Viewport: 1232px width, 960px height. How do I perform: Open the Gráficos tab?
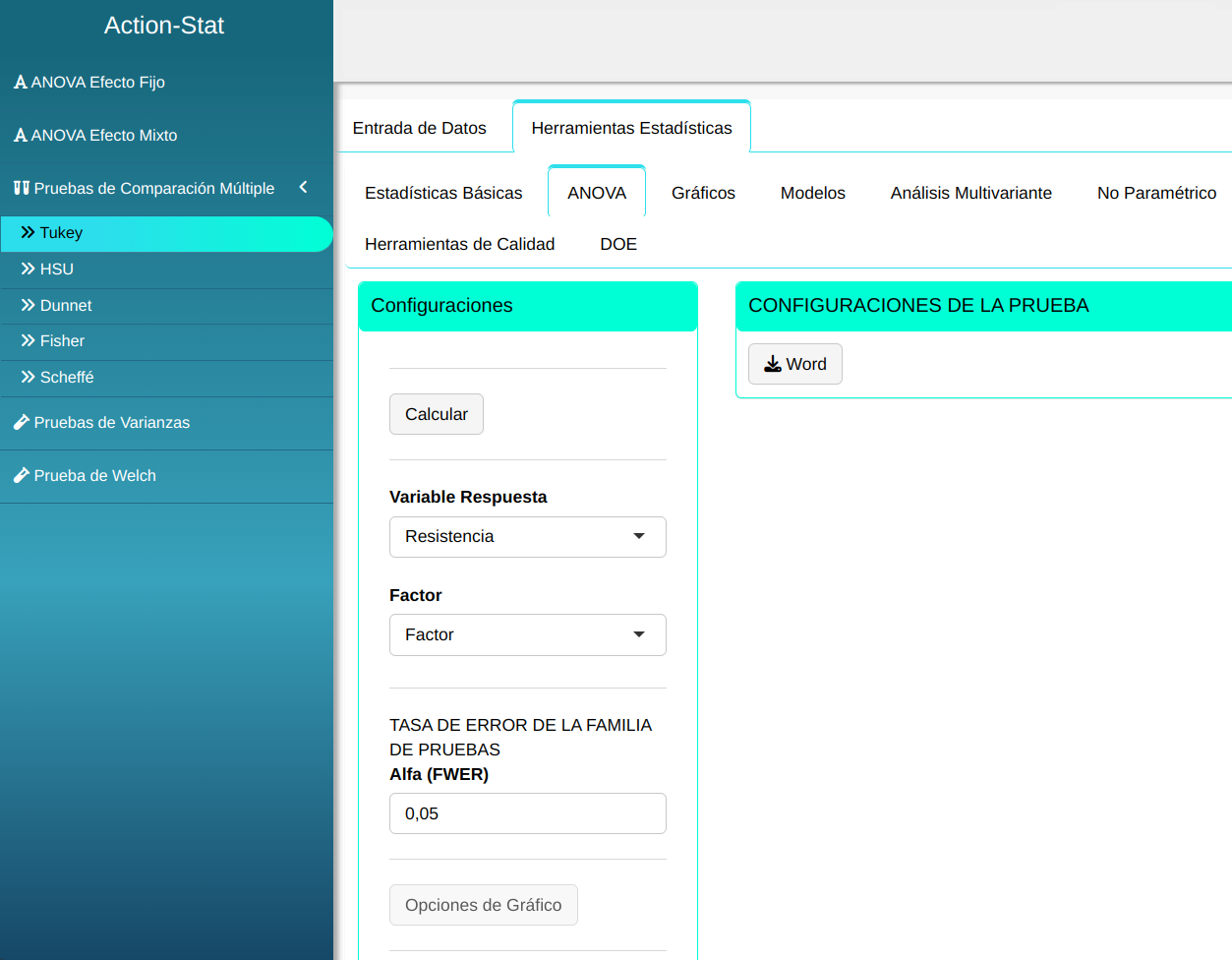point(703,193)
